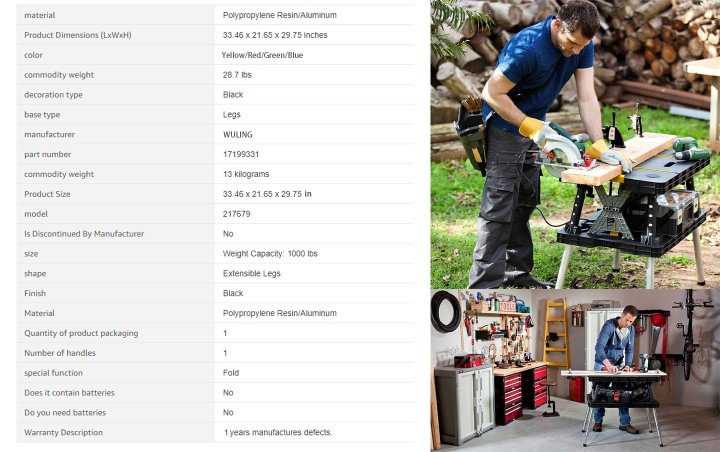Click the Is Discontinued By Manufacturer label

pyautogui.click(x=84, y=234)
